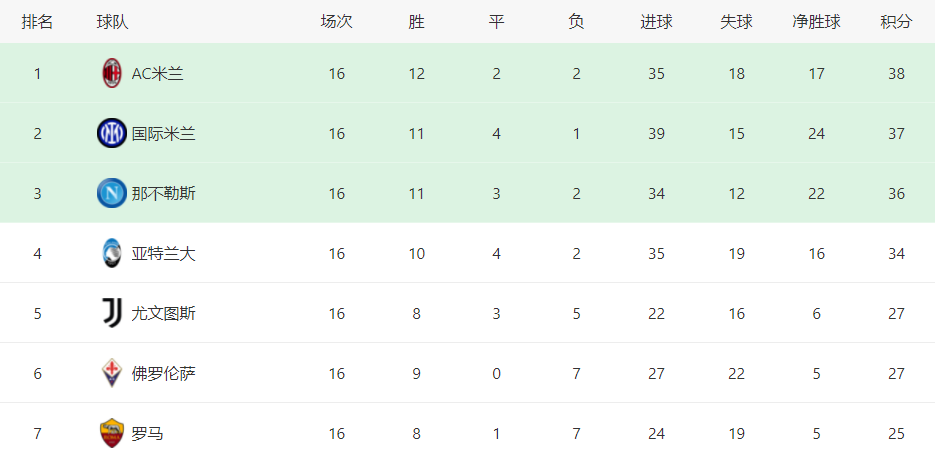Click the Inter Milan club logo
935x455 pixels.
112,134
